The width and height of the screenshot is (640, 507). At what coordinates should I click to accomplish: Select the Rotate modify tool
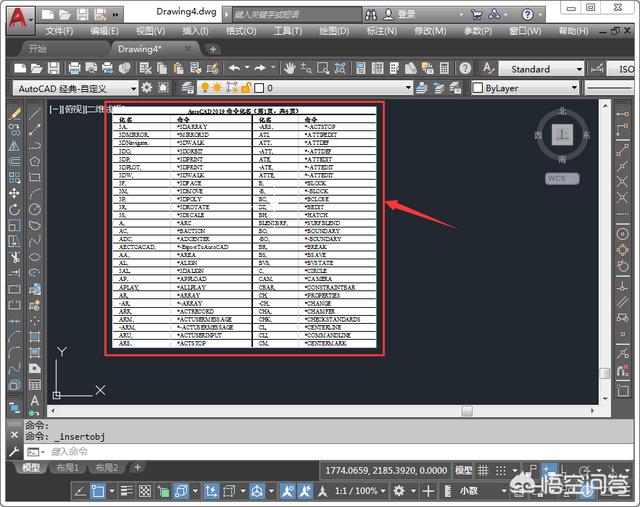point(15,210)
